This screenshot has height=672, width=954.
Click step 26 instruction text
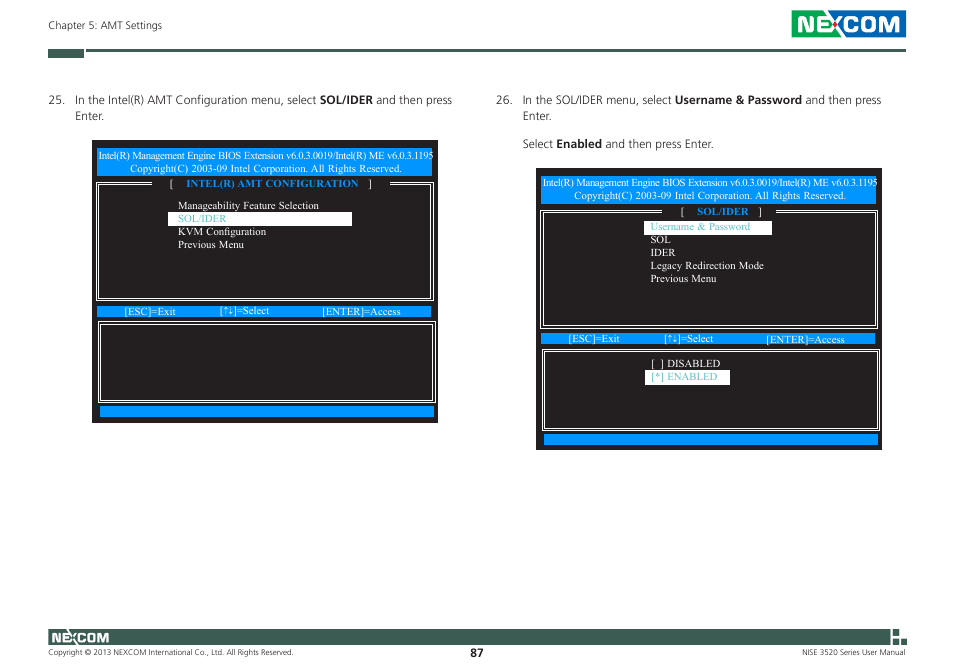(x=702, y=108)
